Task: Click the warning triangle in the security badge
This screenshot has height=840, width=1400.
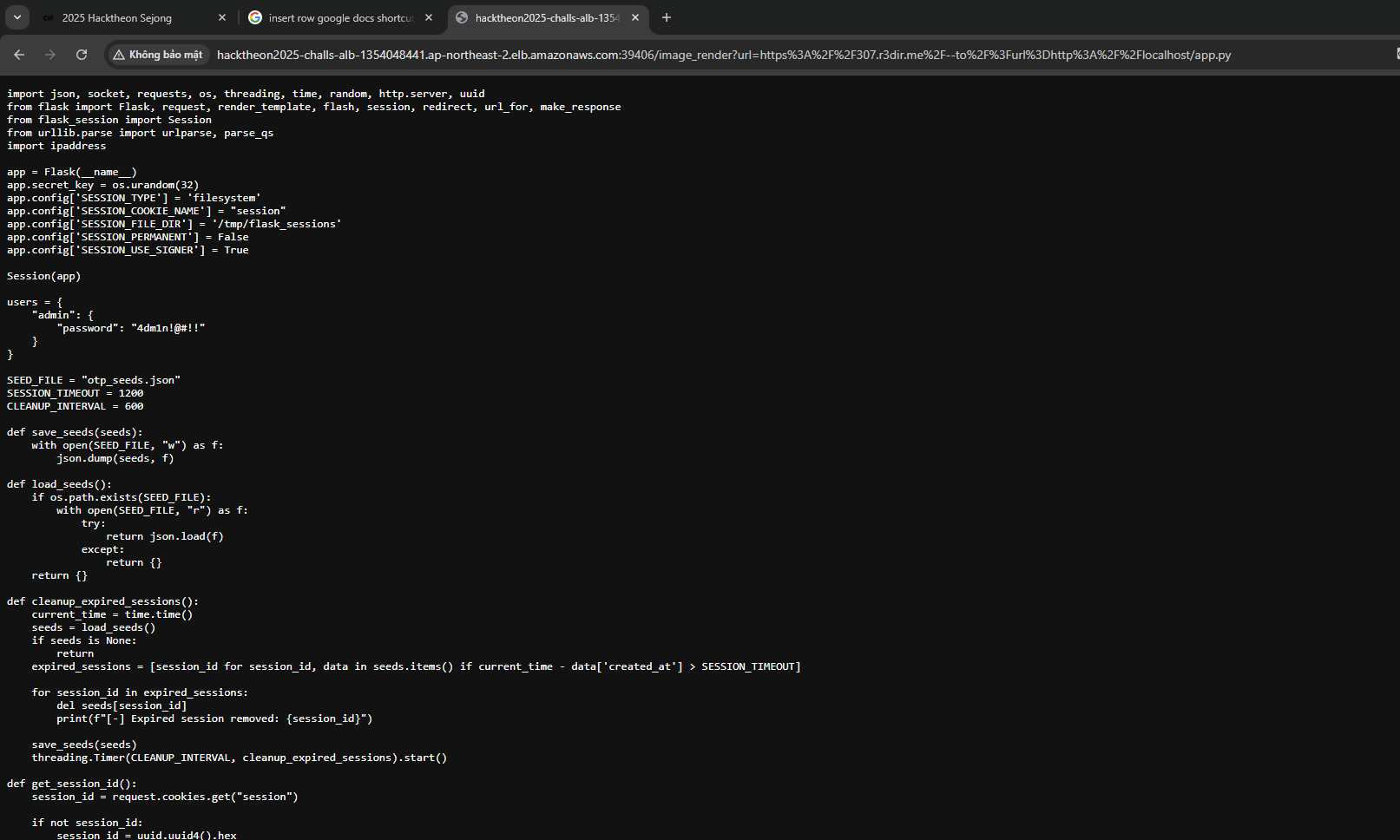Action: click(118, 54)
